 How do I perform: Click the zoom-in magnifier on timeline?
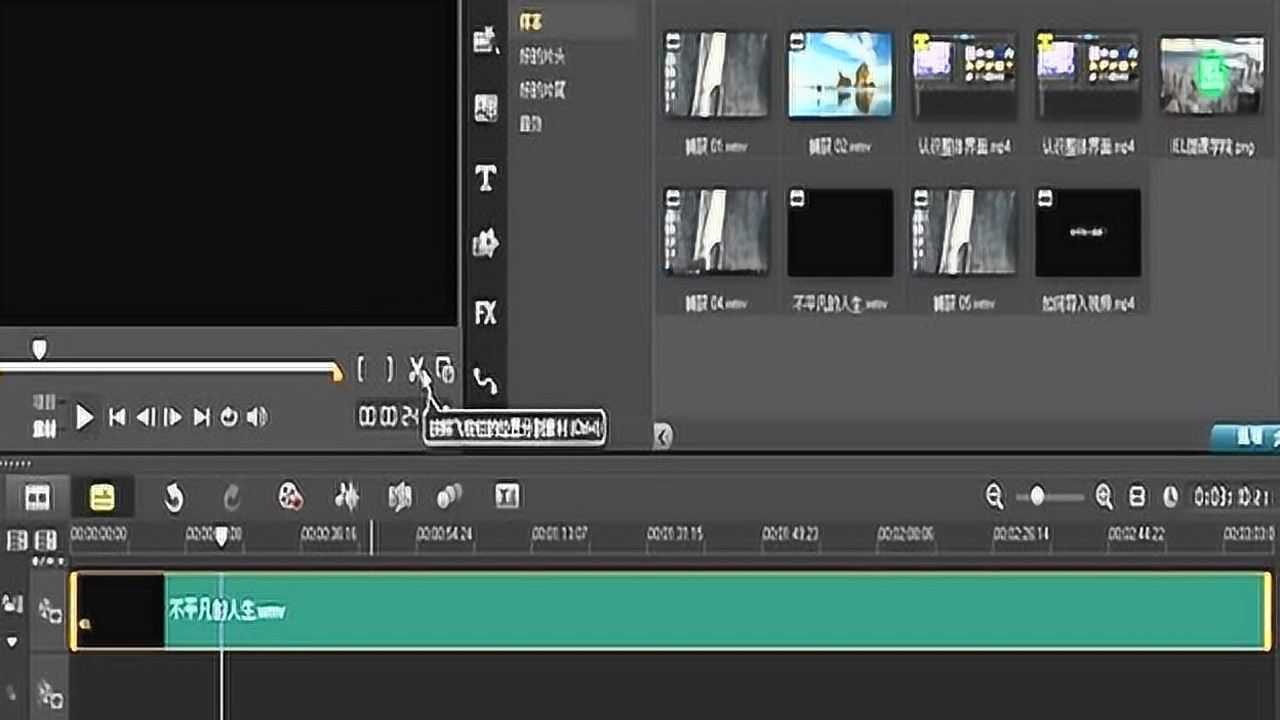click(1104, 496)
